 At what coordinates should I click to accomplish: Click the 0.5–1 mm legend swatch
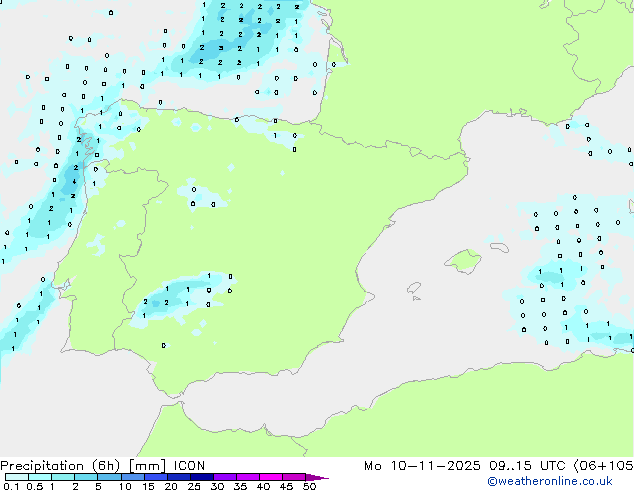tap(40, 477)
